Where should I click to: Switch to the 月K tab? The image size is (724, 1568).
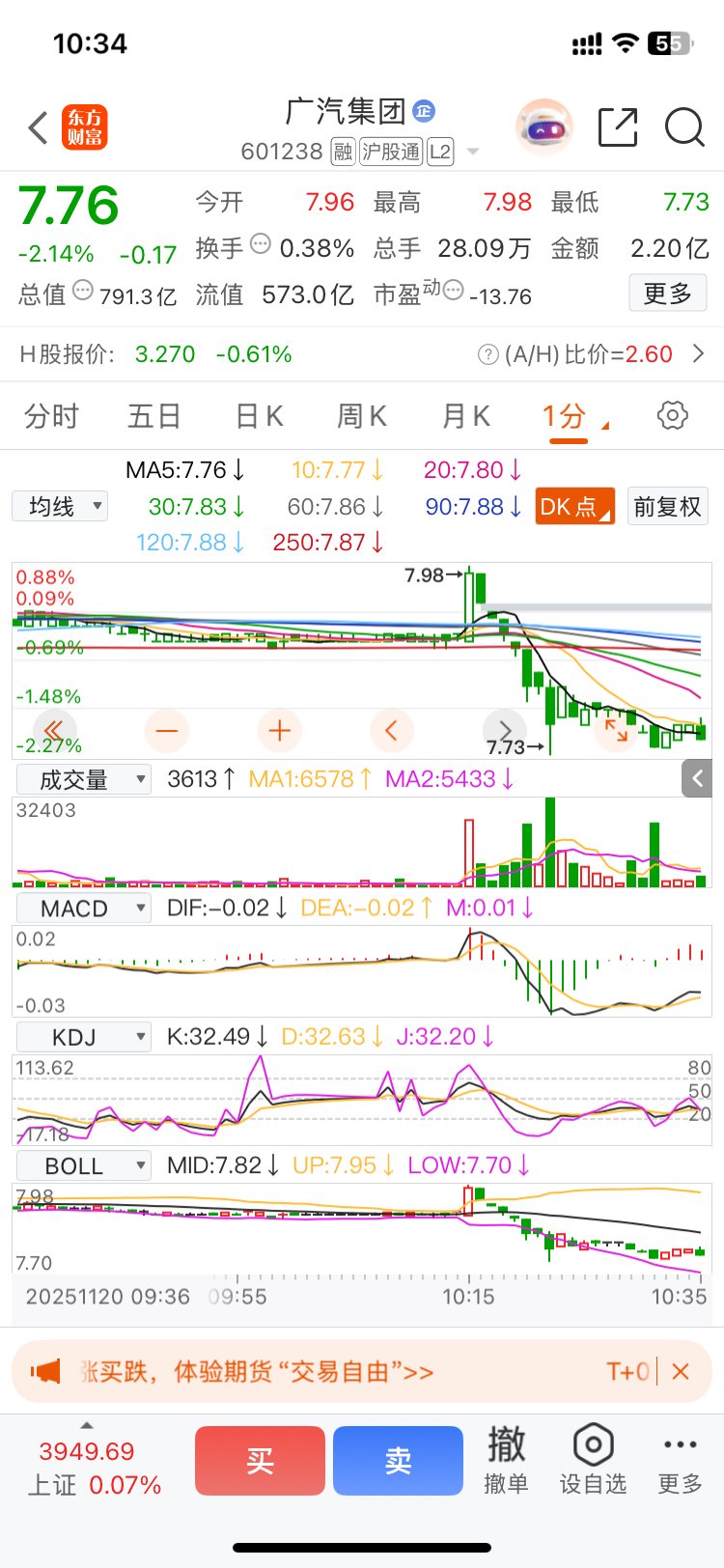(x=466, y=416)
